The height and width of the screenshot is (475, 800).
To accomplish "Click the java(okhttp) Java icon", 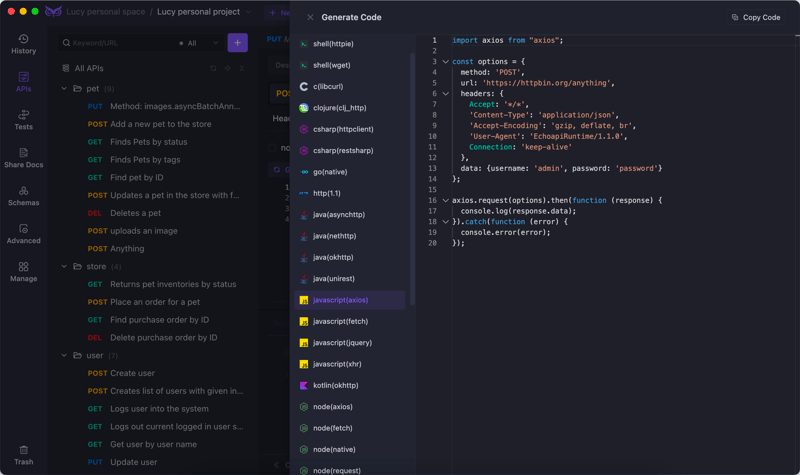I will [304, 257].
